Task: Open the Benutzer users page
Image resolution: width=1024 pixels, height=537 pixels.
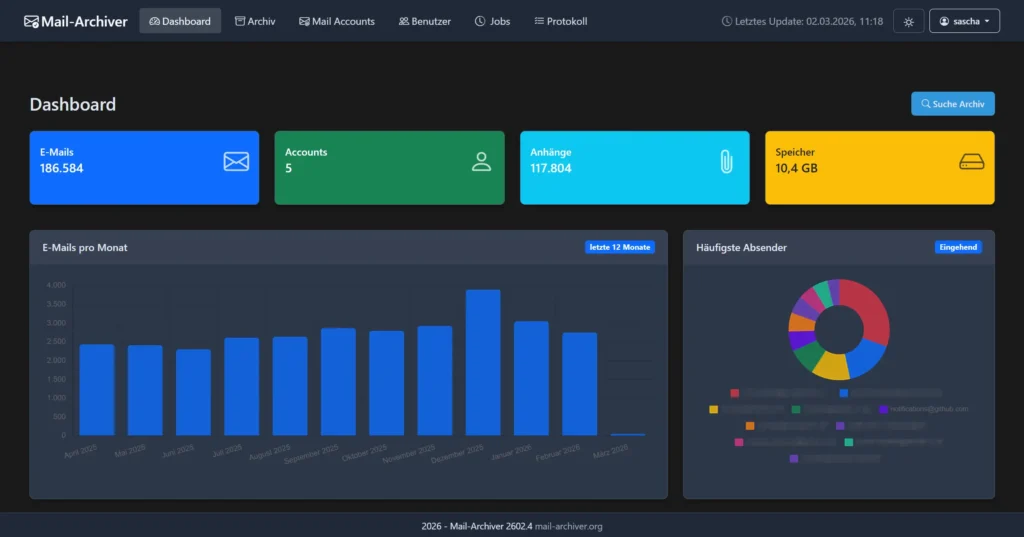Action: point(424,21)
